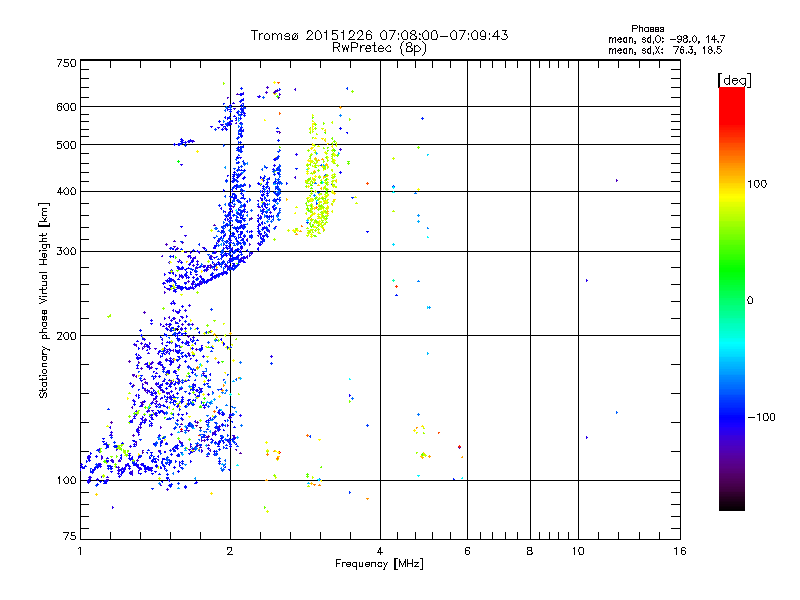Click the 10 tick label on the frequency axis
The height and width of the screenshot is (600, 800).
[x=578, y=551]
